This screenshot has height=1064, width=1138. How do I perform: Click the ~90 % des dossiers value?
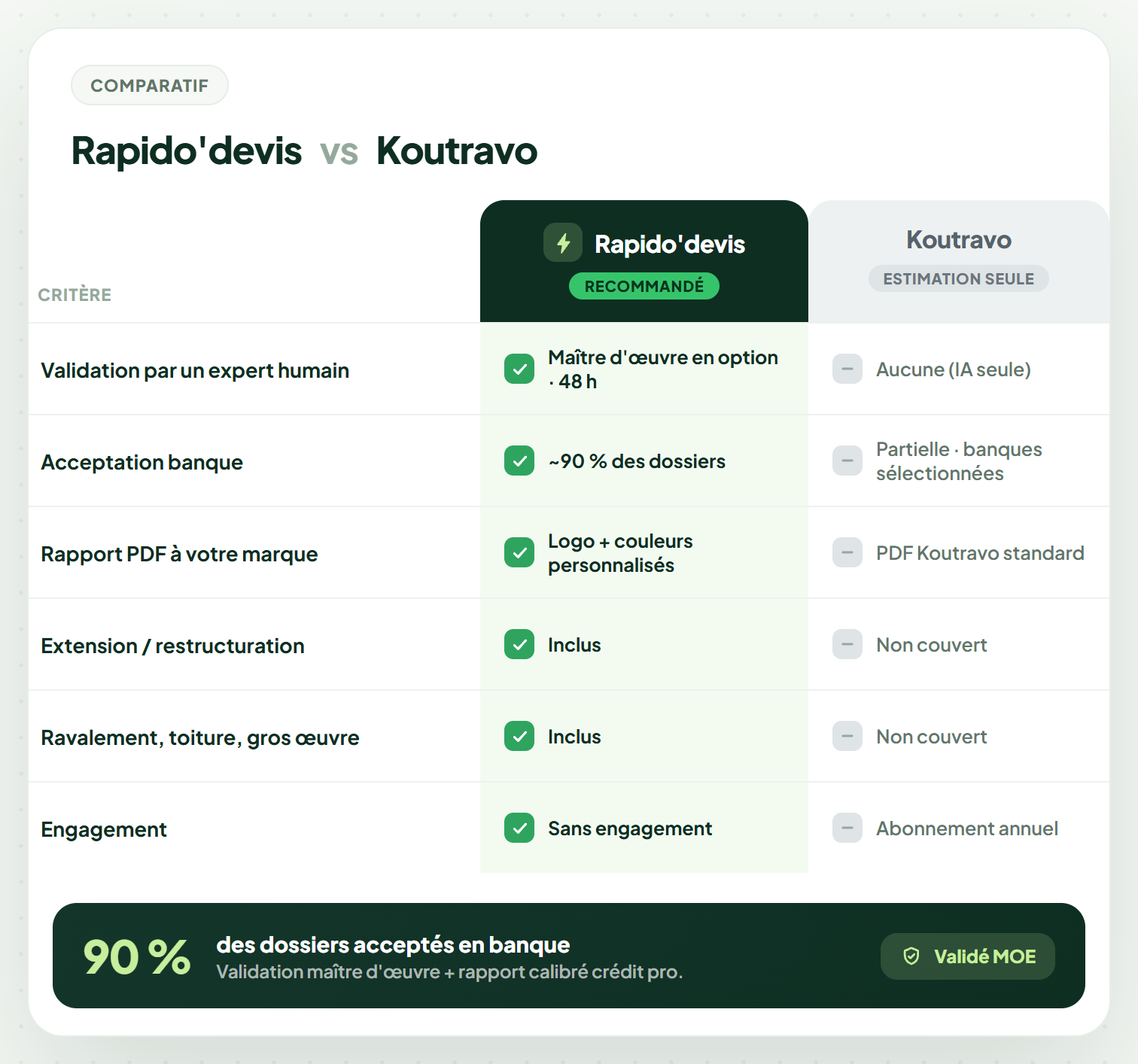point(637,461)
